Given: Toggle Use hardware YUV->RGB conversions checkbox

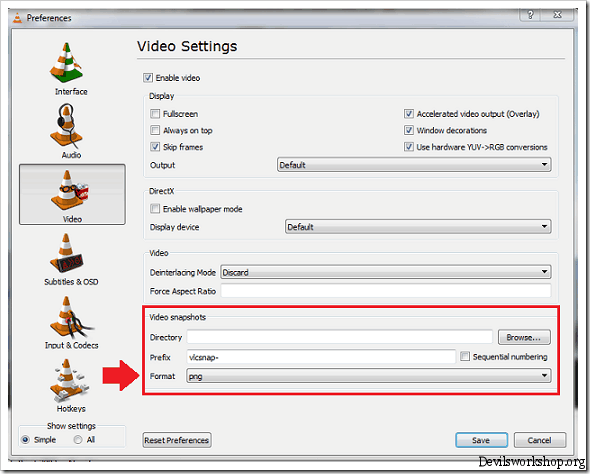Looking at the screenshot, I should tap(409, 147).
